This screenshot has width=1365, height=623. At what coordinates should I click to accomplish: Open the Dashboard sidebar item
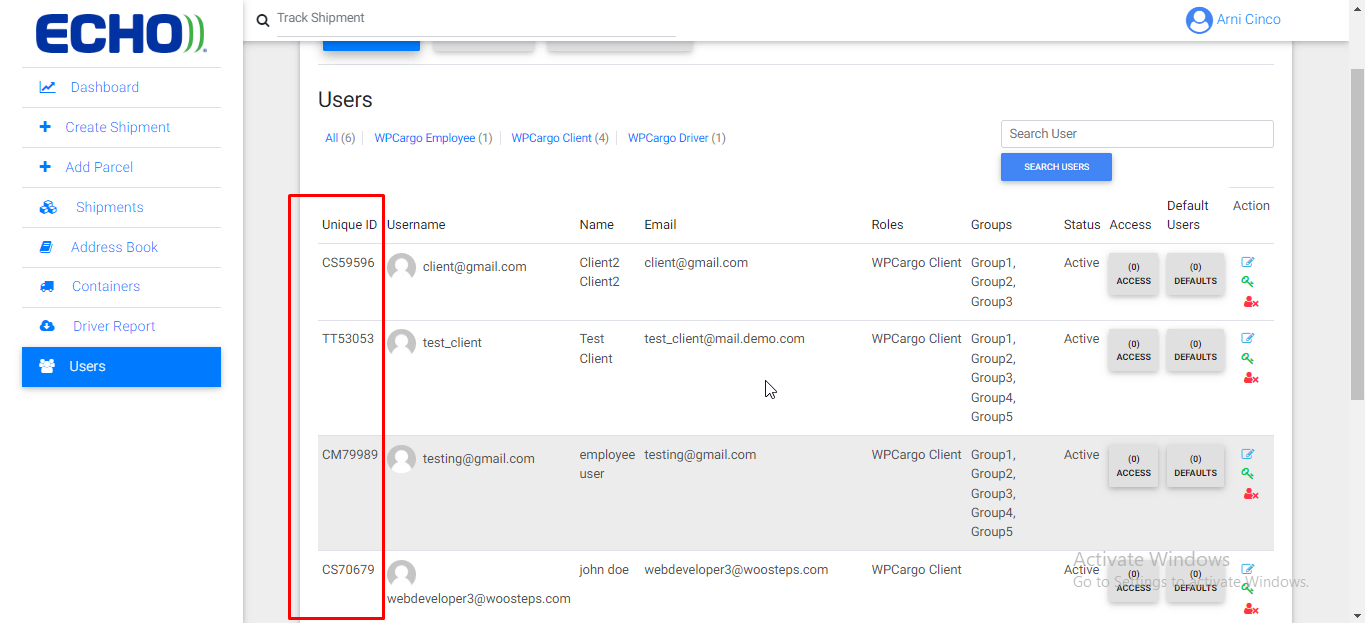(x=121, y=87)
